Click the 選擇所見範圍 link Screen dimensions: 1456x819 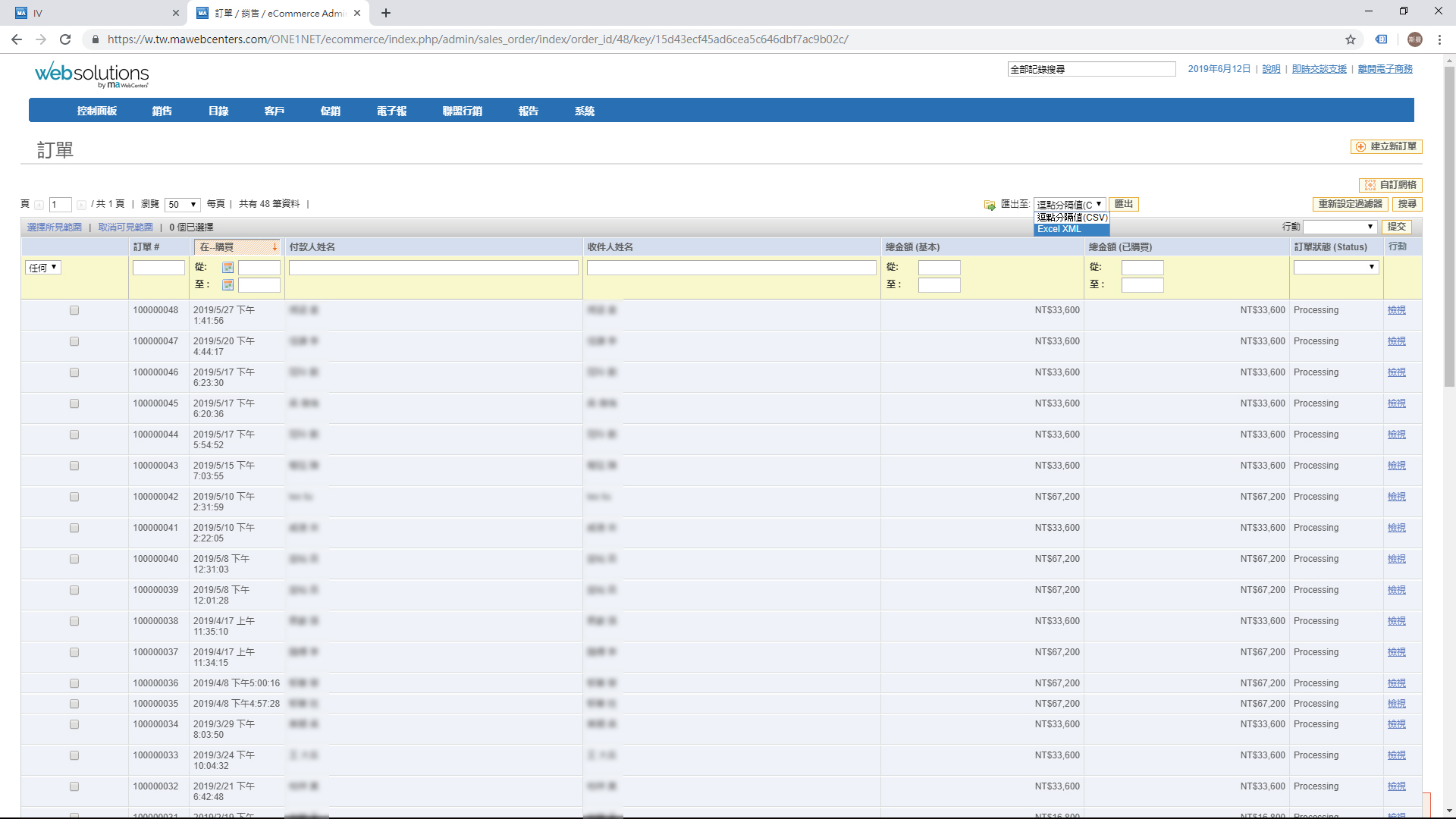pos(55,227)
